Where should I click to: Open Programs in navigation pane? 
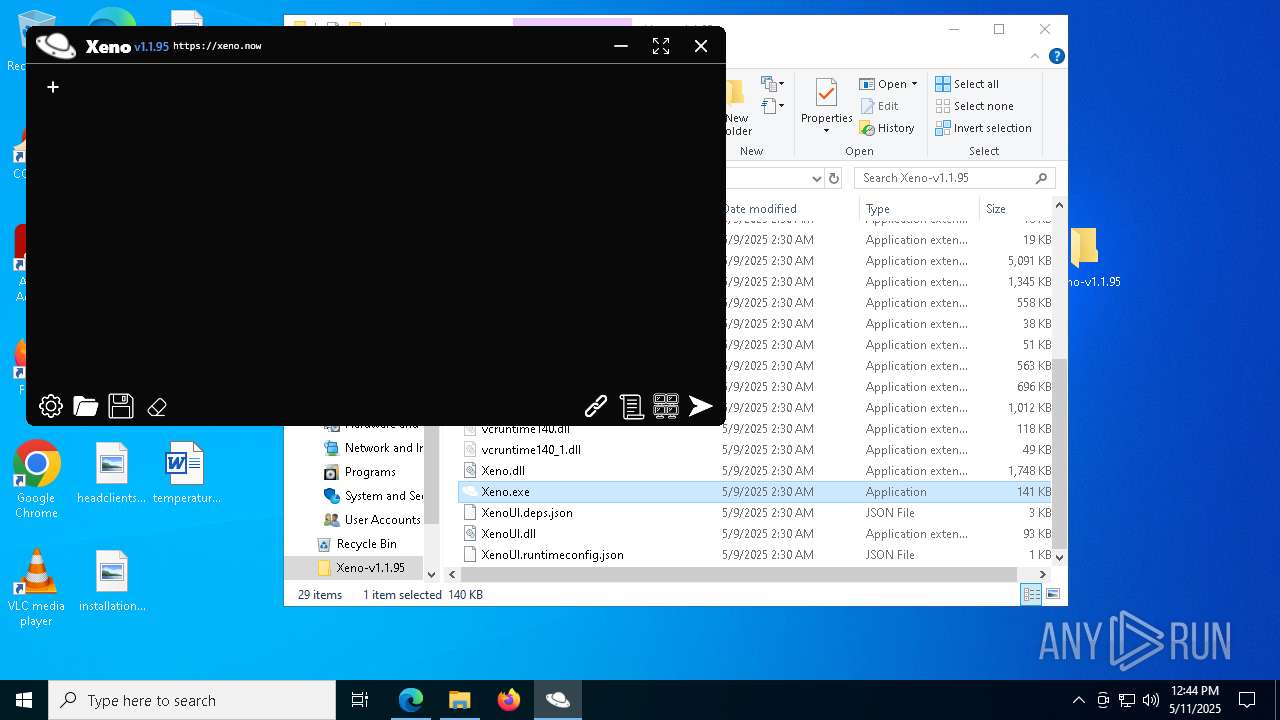(x=370, y=472)
